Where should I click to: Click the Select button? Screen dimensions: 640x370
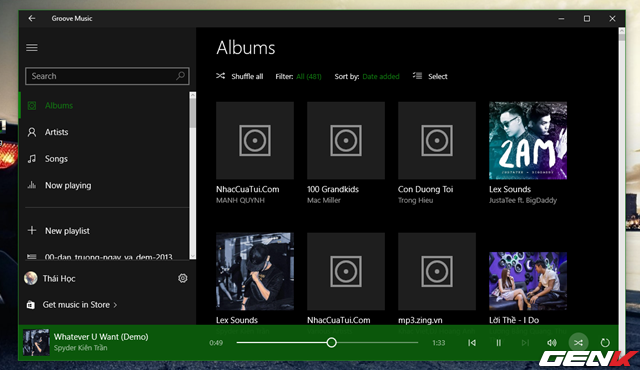click(x=430, y=76)
